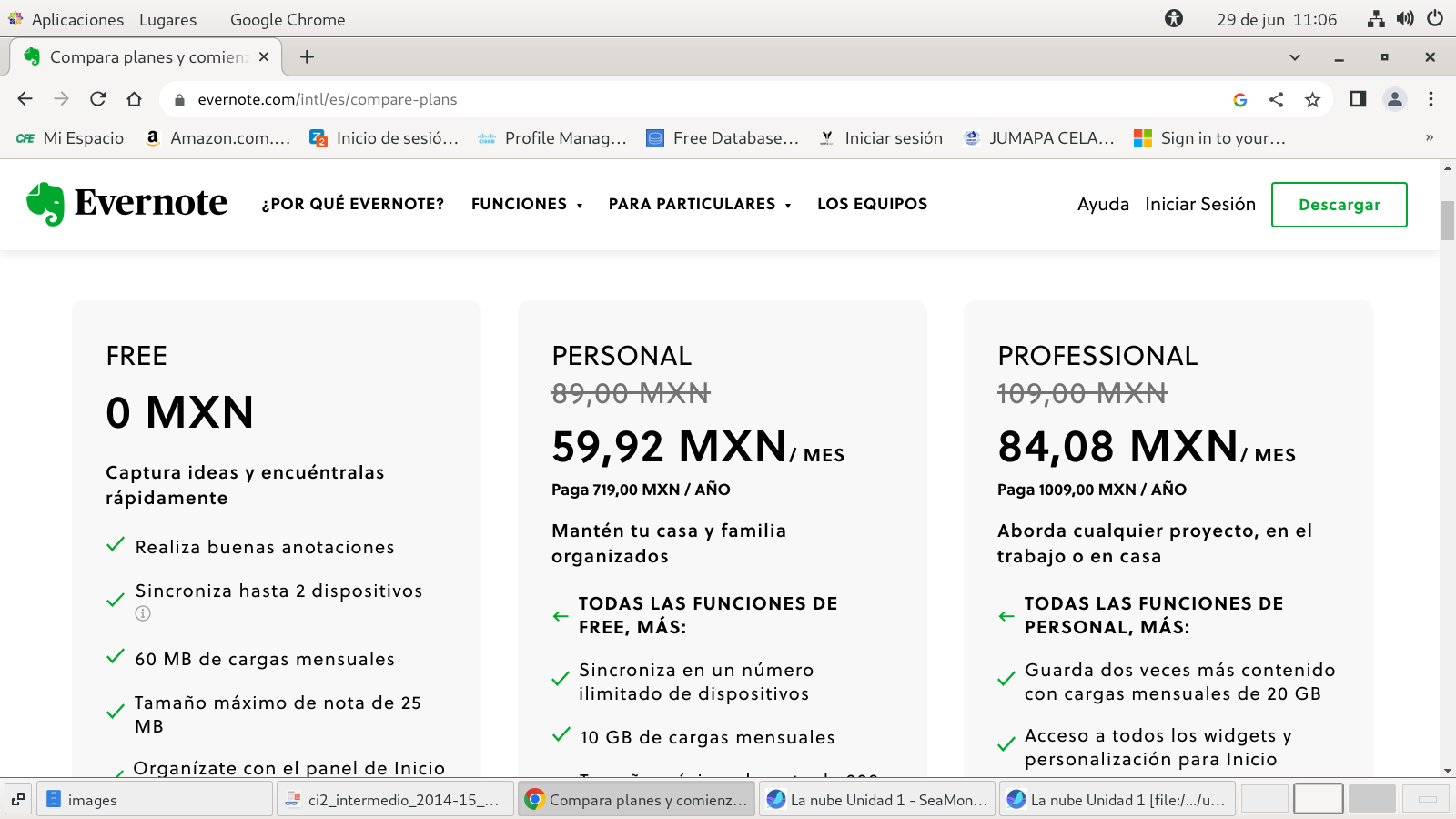Open the LOS EQUIPOS menu item
The image size is (1456, 819).
click(872, 204)
